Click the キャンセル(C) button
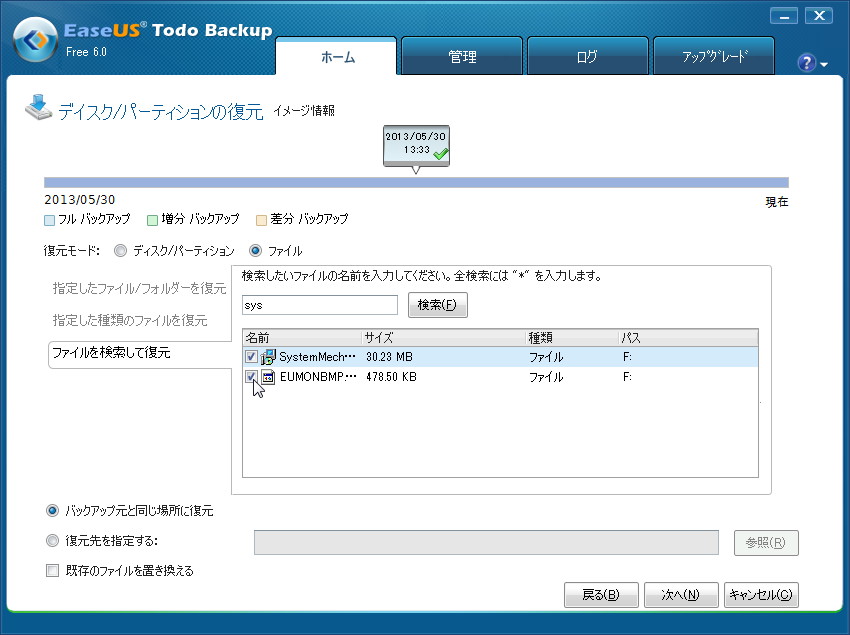Image resolution: width=850 pixels, height=635 pixels. coord(761,595)
